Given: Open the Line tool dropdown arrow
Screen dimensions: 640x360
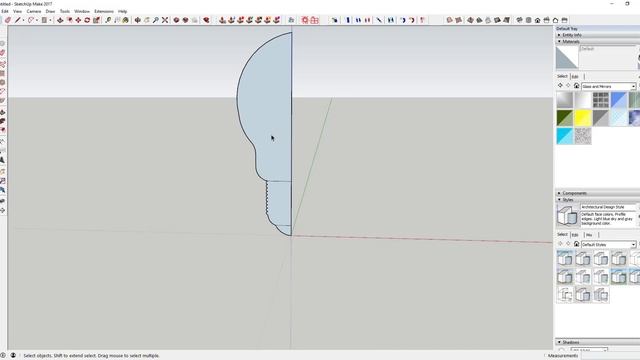Looking at the screenshot, I should 23,20.
